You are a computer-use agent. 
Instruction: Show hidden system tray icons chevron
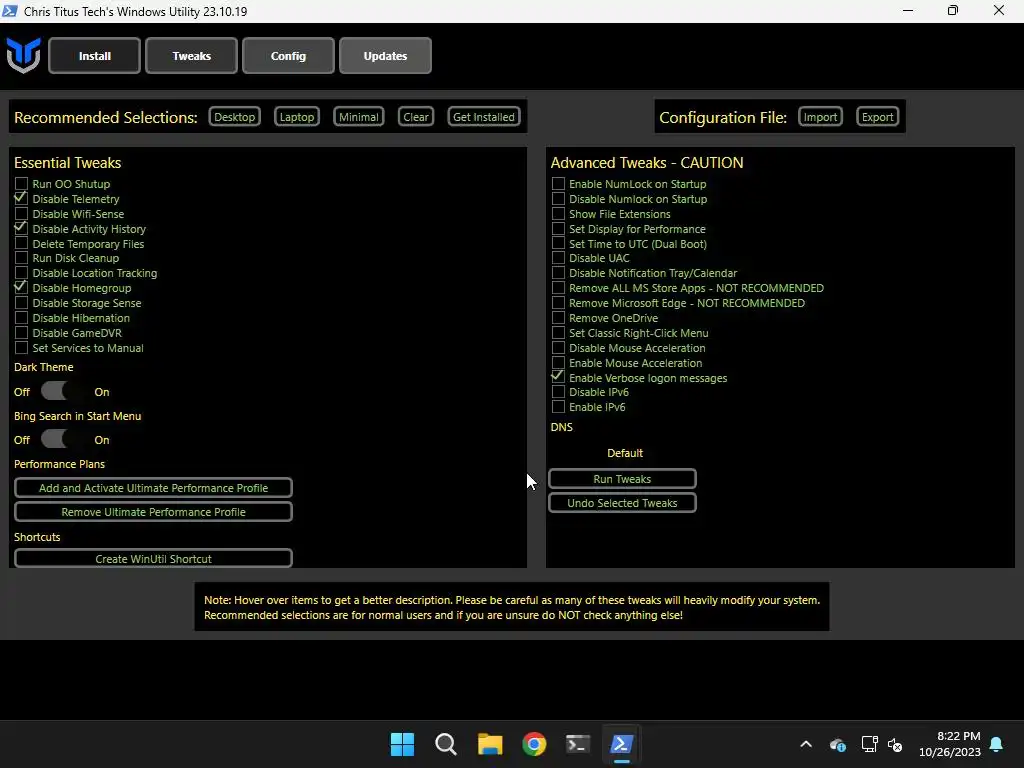pyautogui.click(x=806, y=744)
